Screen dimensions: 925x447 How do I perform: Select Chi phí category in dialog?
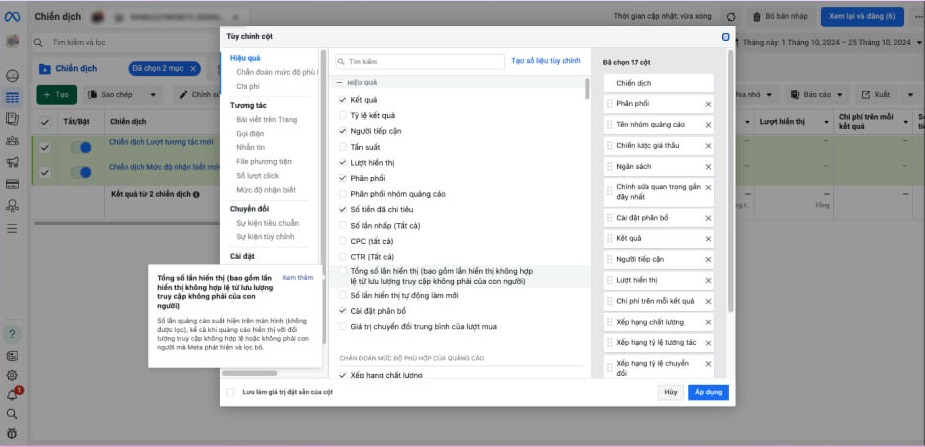click(248, 87)
